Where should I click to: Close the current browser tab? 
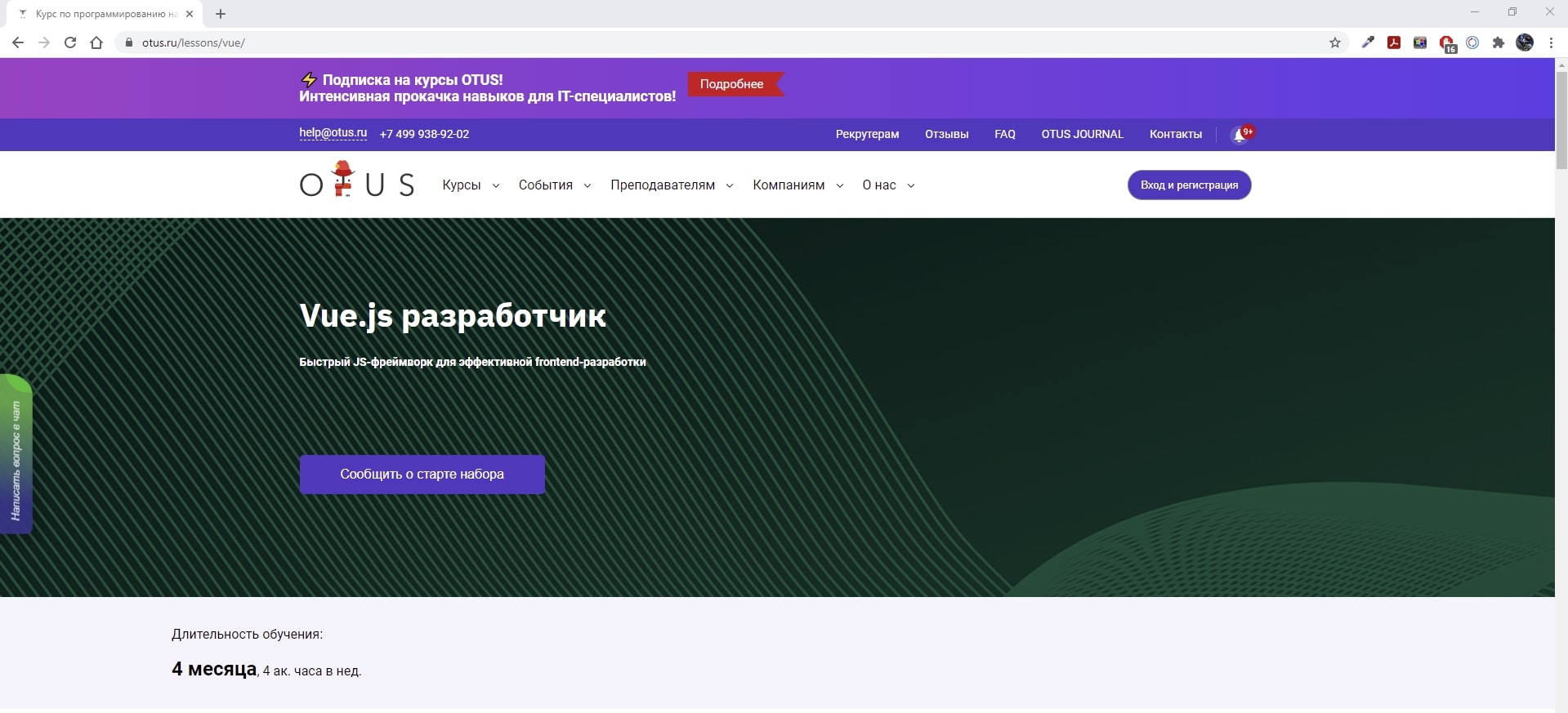190,14
